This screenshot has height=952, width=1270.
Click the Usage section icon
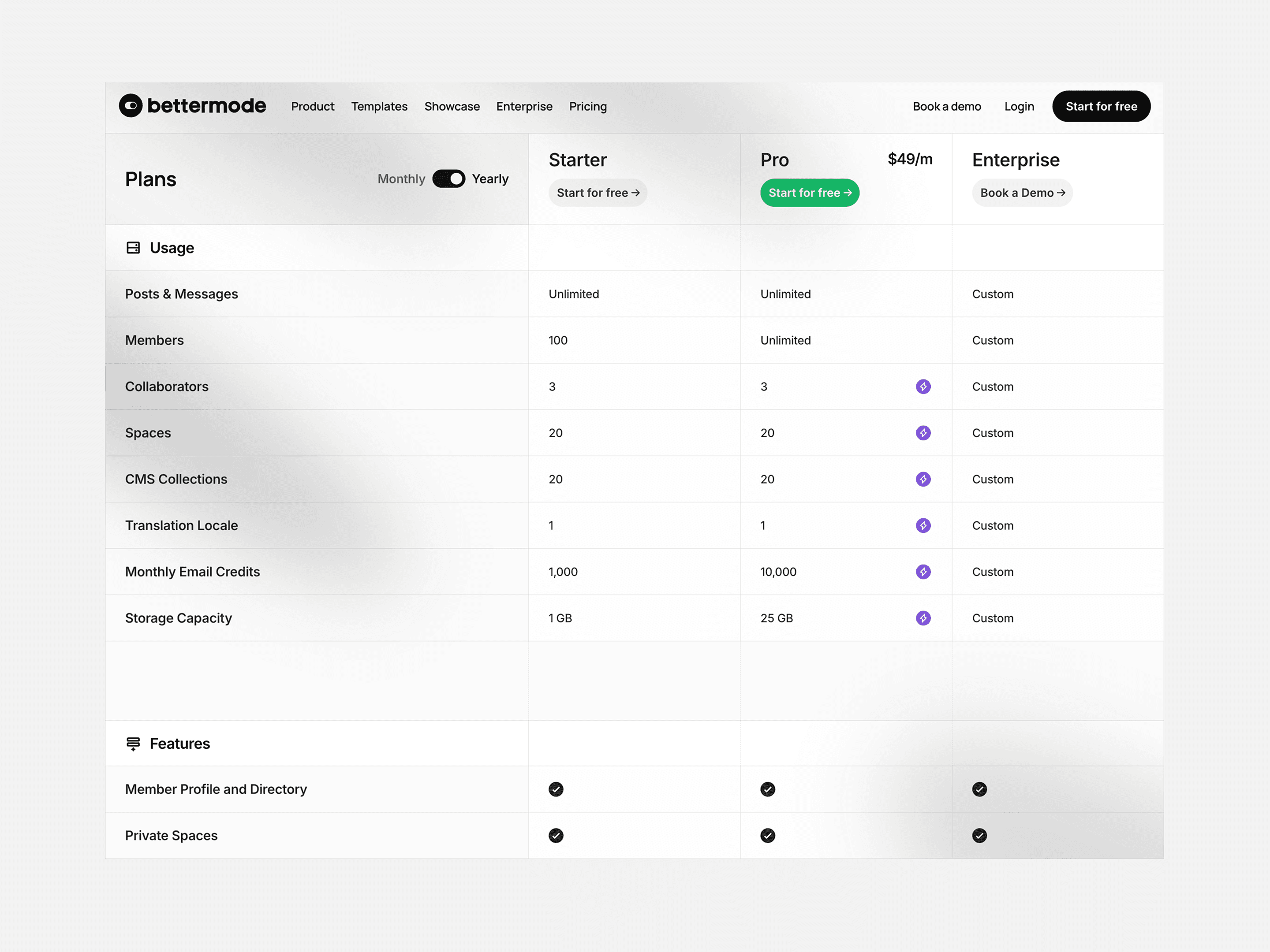tap(133, 248)
